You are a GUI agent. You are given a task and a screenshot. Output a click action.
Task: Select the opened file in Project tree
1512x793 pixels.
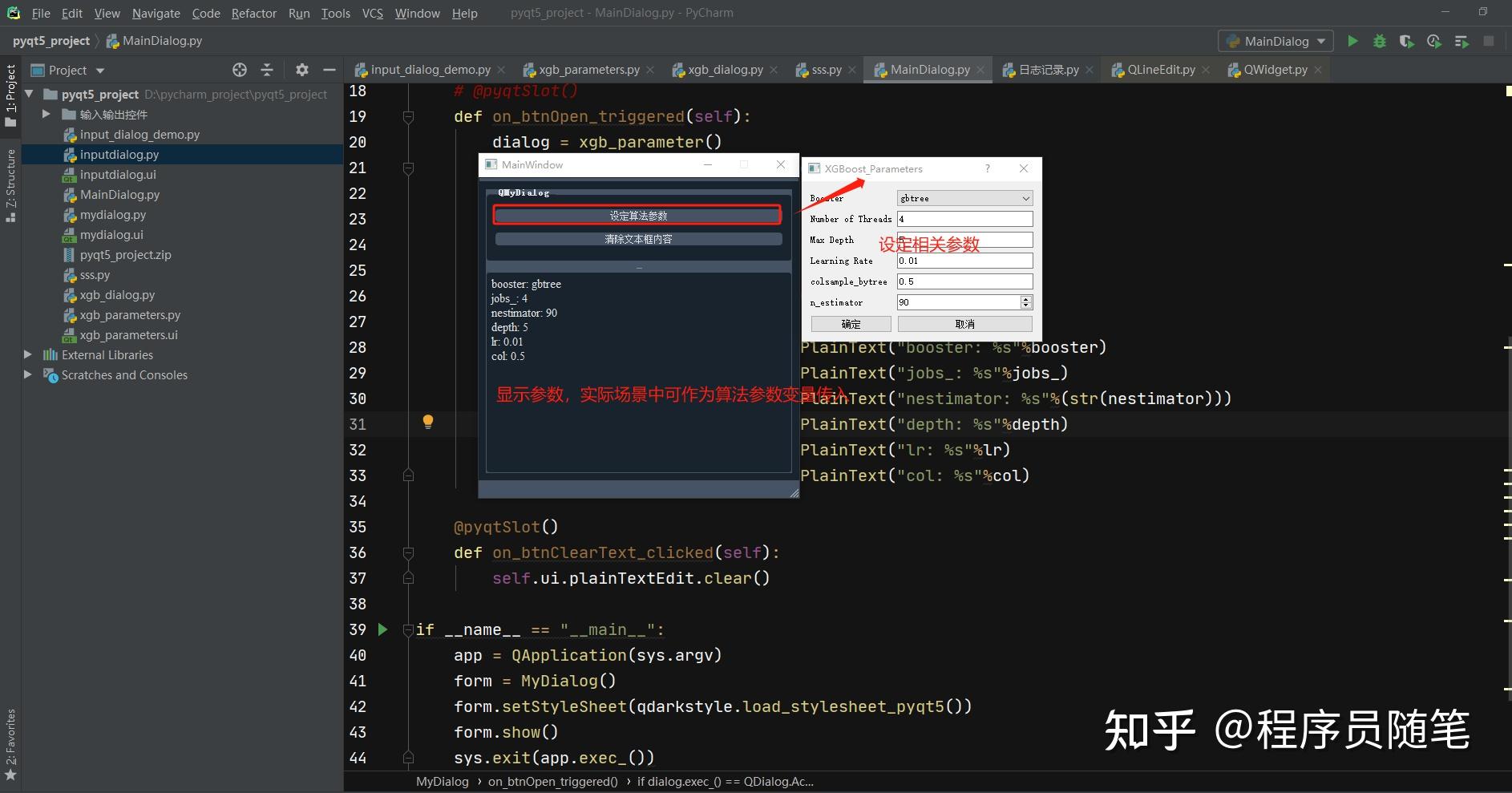point(239,70)
